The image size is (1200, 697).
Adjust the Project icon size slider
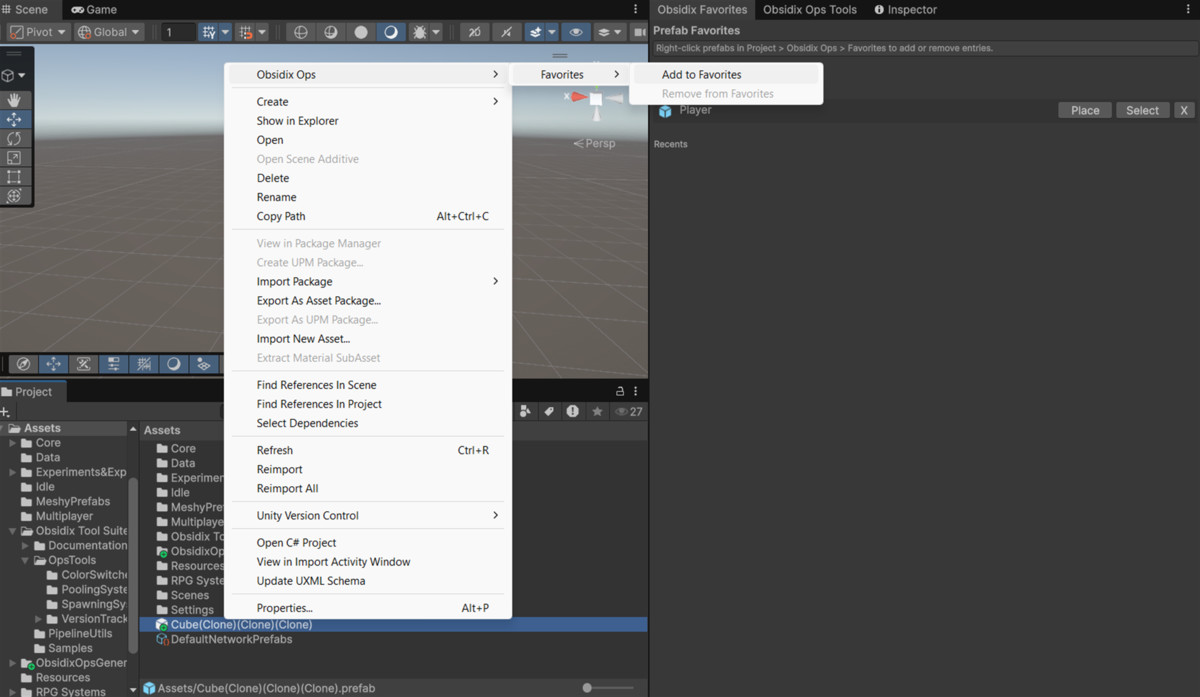pos(609,687)
